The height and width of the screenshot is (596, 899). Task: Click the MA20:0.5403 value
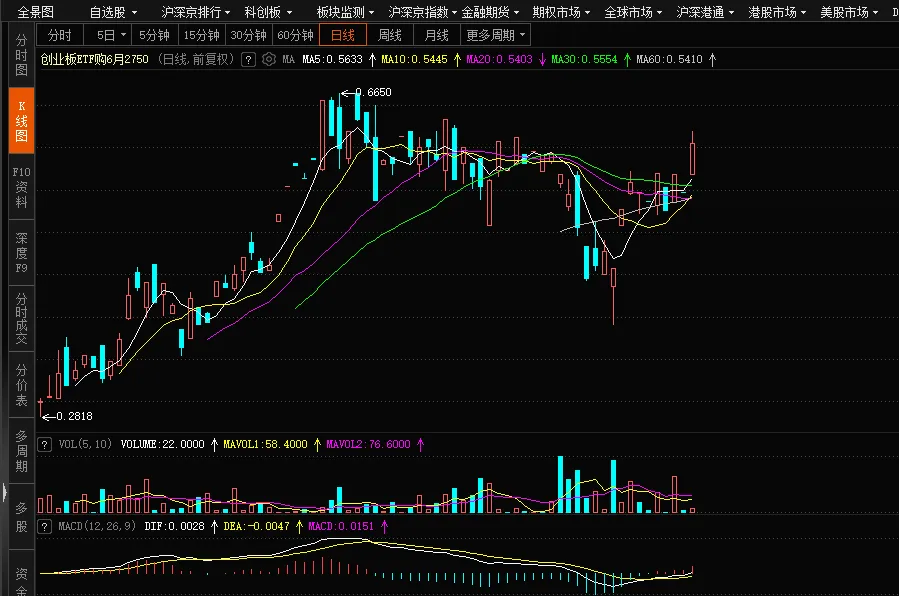[x=499, y=59]
